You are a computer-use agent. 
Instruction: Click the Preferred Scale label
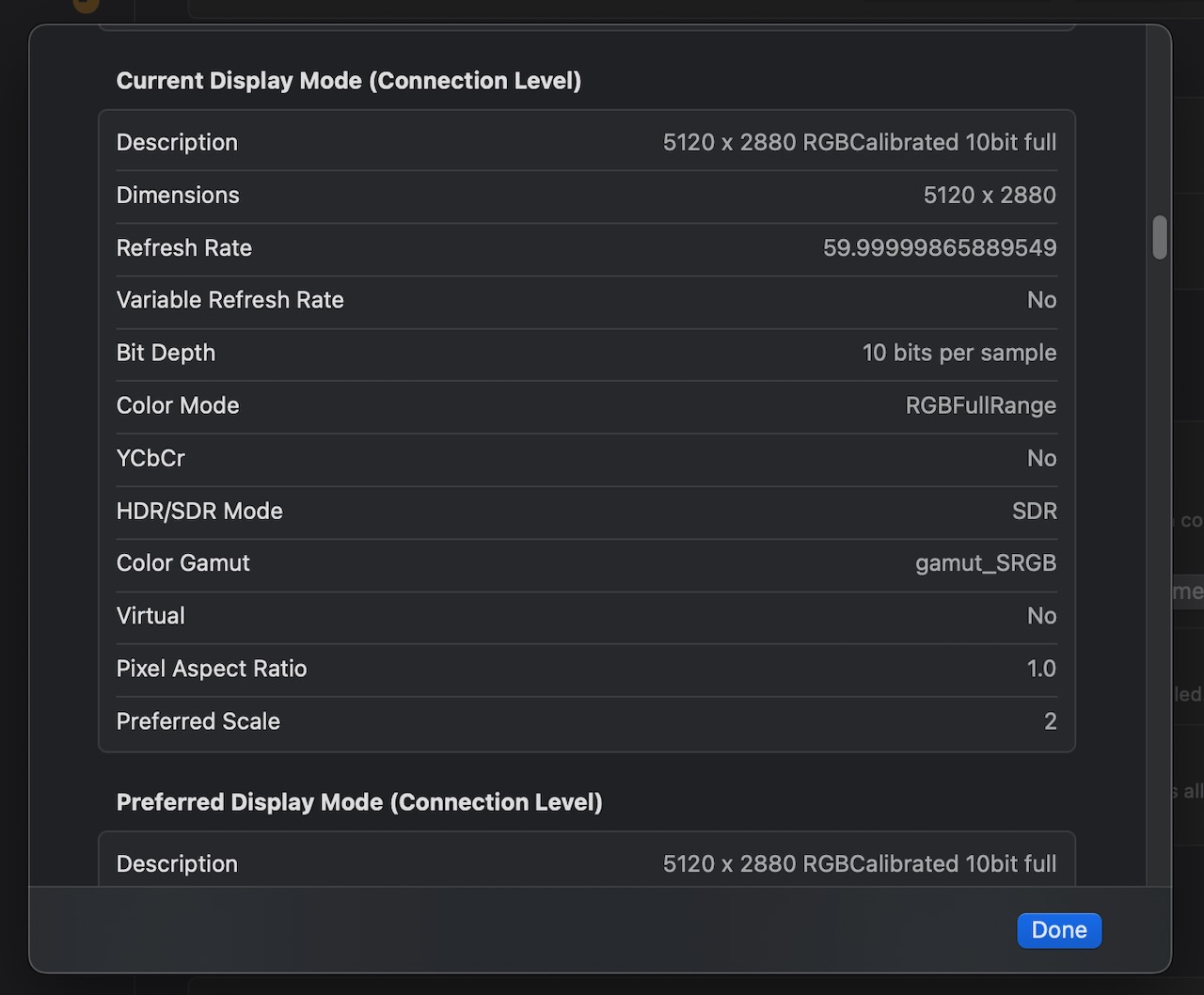click(x=198, y=721)
